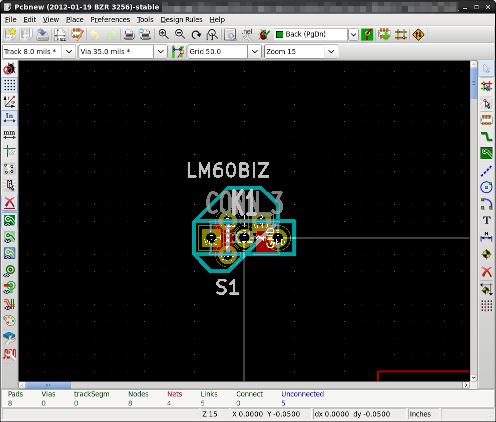496x422 pixels.
Task: Click the FreeRoute yellow diamond icon
Action: (x=418, y=34)
